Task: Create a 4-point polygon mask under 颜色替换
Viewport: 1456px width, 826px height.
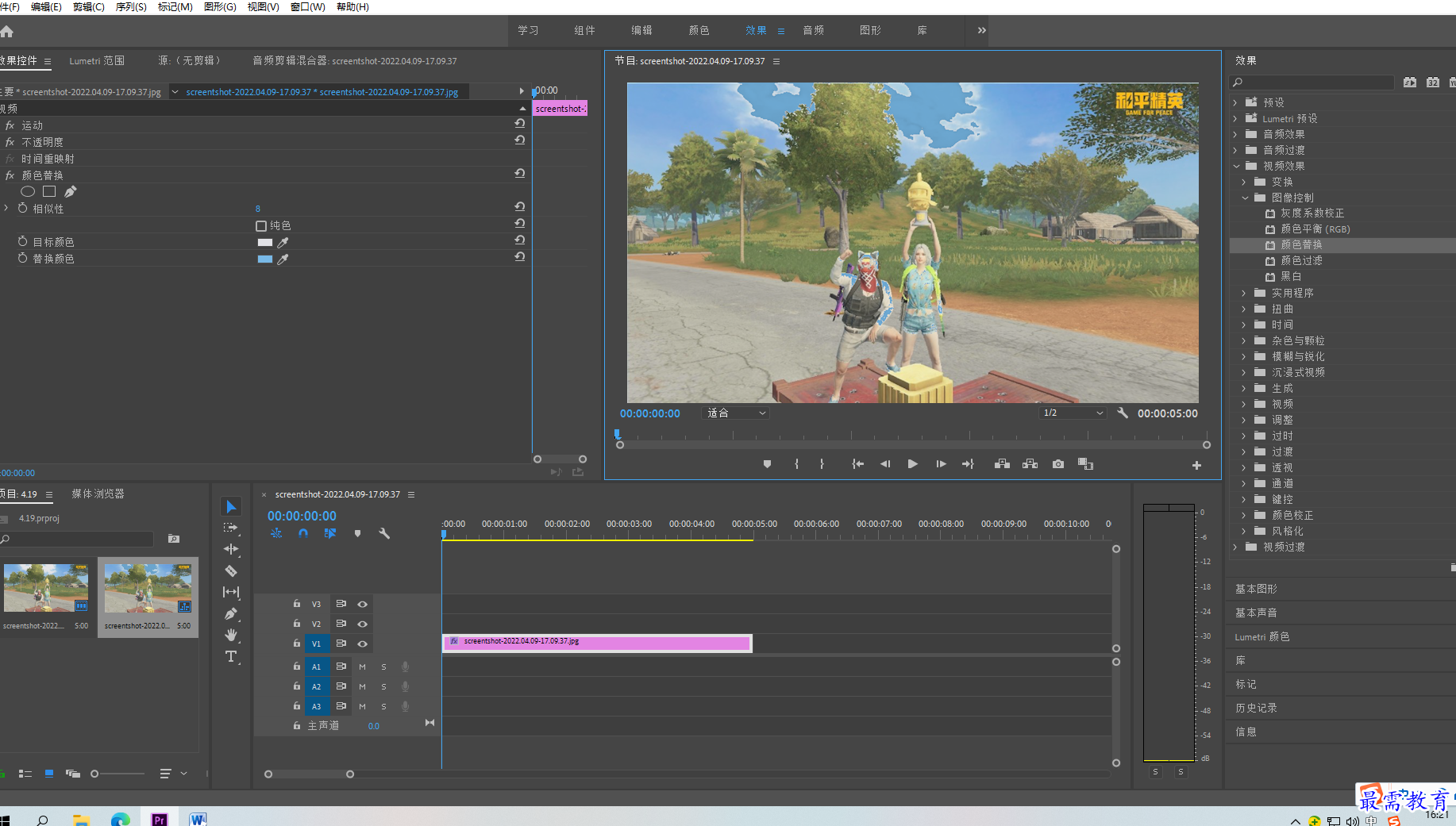Action: click(x=49, y=191)
